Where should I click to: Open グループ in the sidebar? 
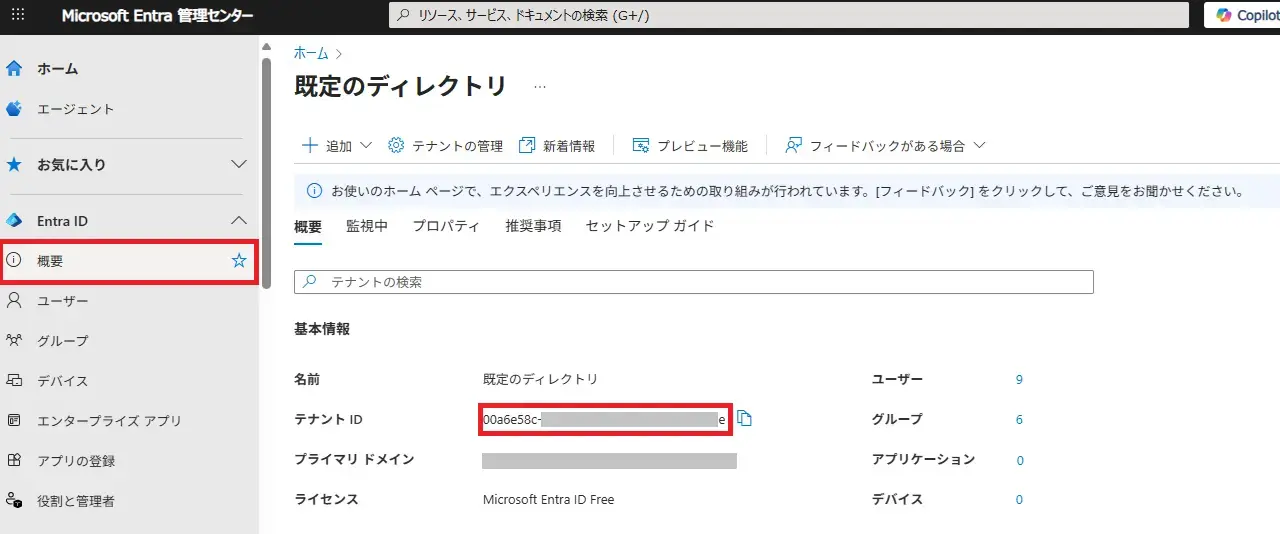(x=62, y=341)
